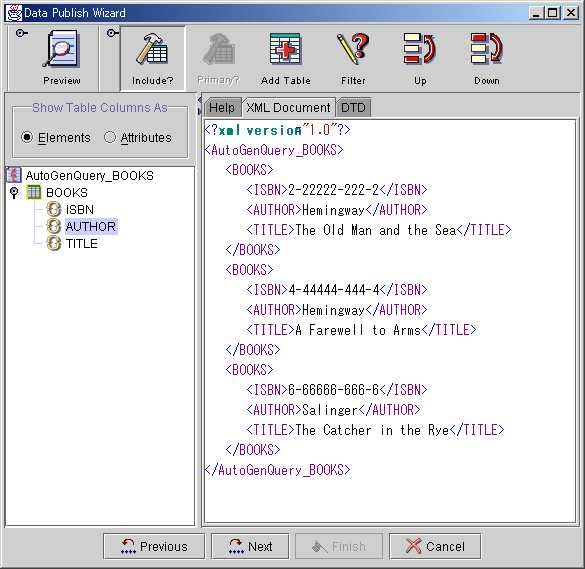Toggle the pin left of Preview
The image size is (585, 569).
21,33
